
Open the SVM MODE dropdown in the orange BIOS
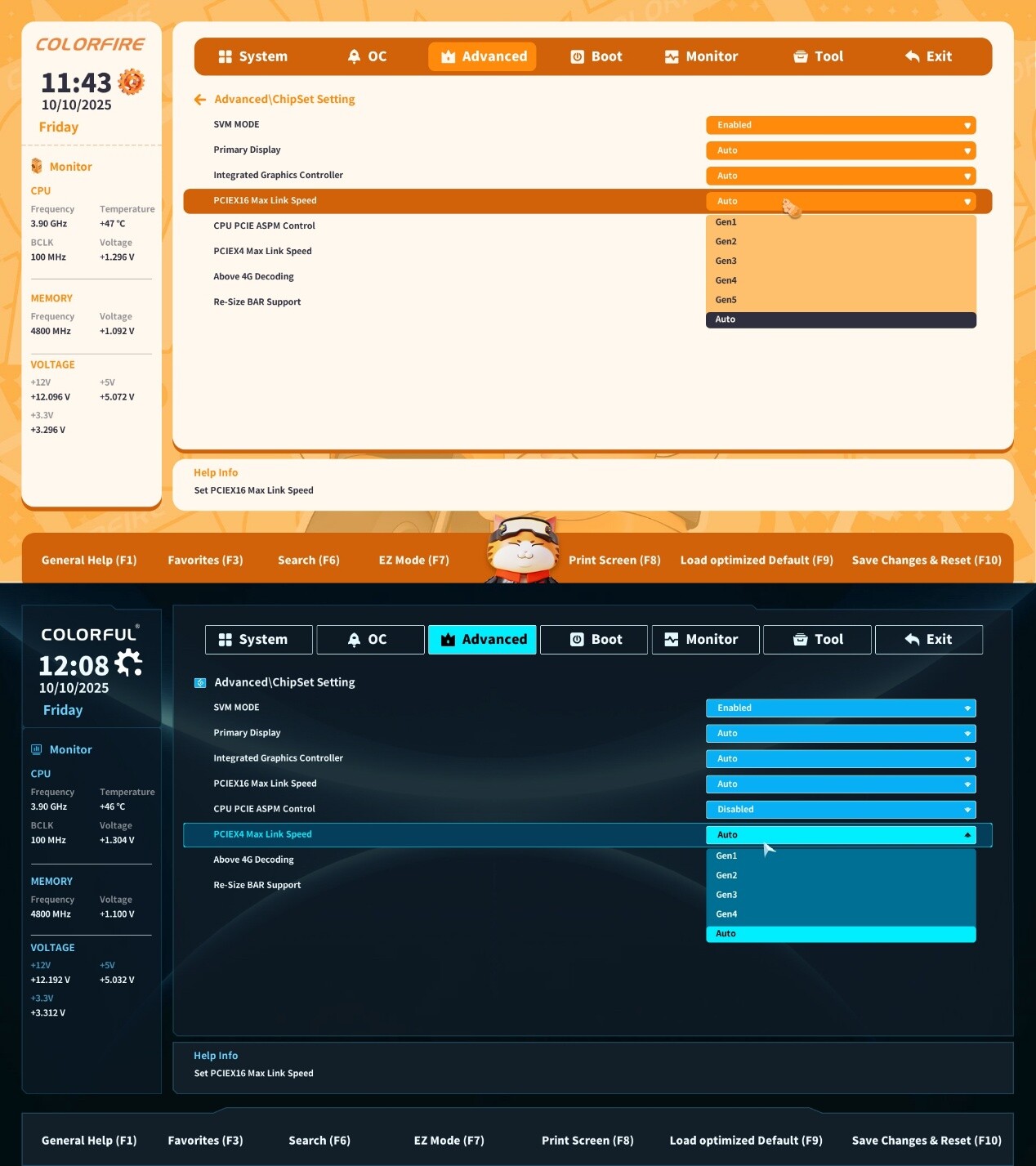[x=840, y=125]
